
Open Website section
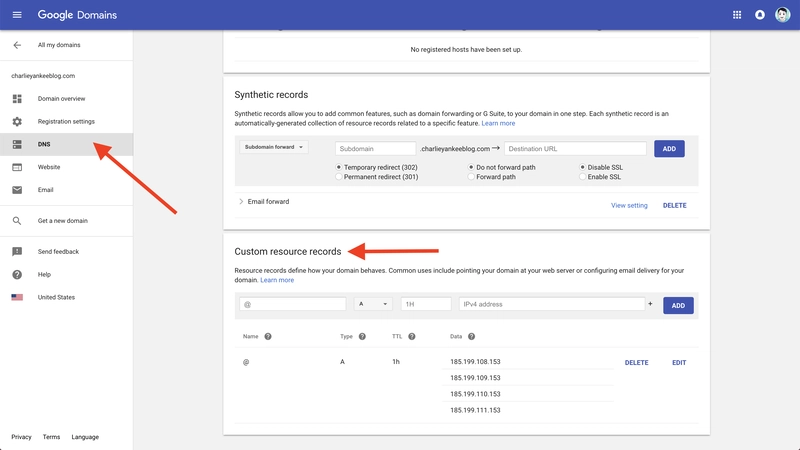click(x=49, y=167)
